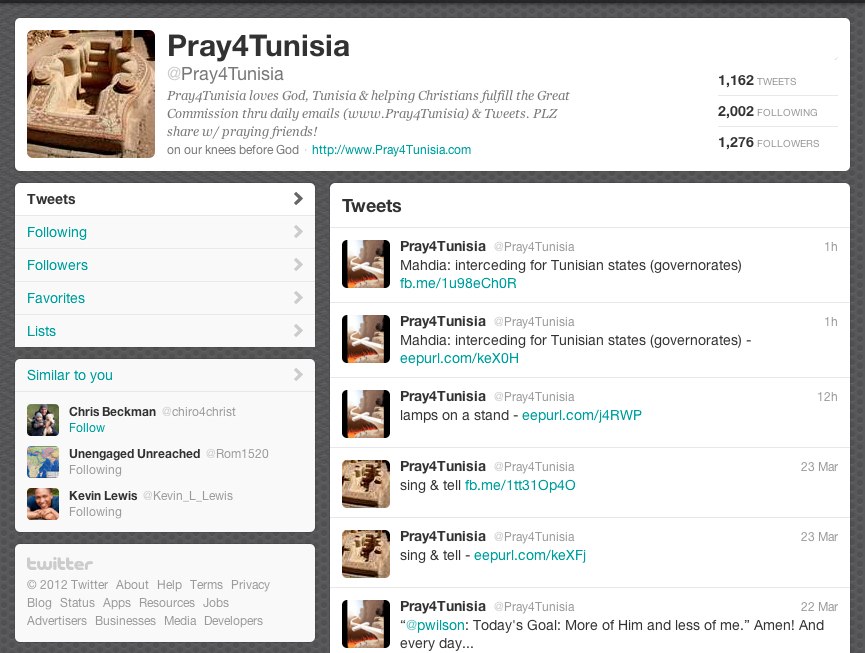
Task: Open the eepurl.com/keX0H link
Action: pos(459,358)
